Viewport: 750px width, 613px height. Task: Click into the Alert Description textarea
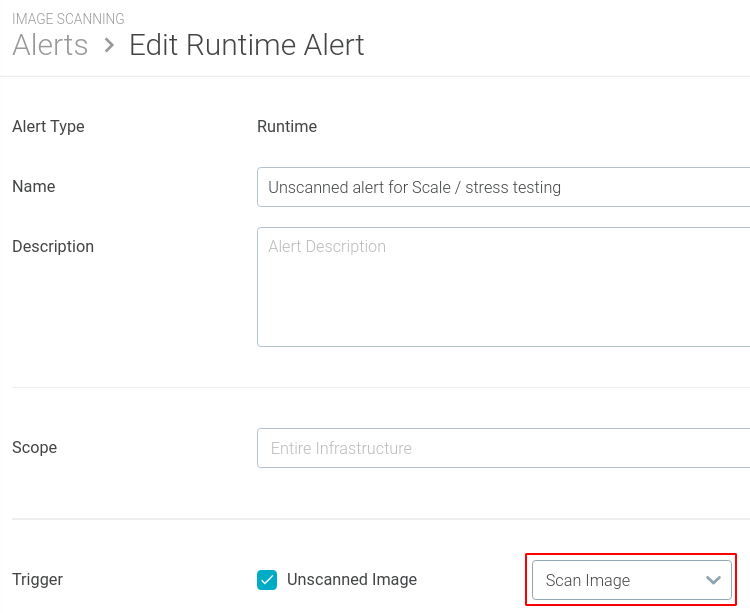point(503,287)
